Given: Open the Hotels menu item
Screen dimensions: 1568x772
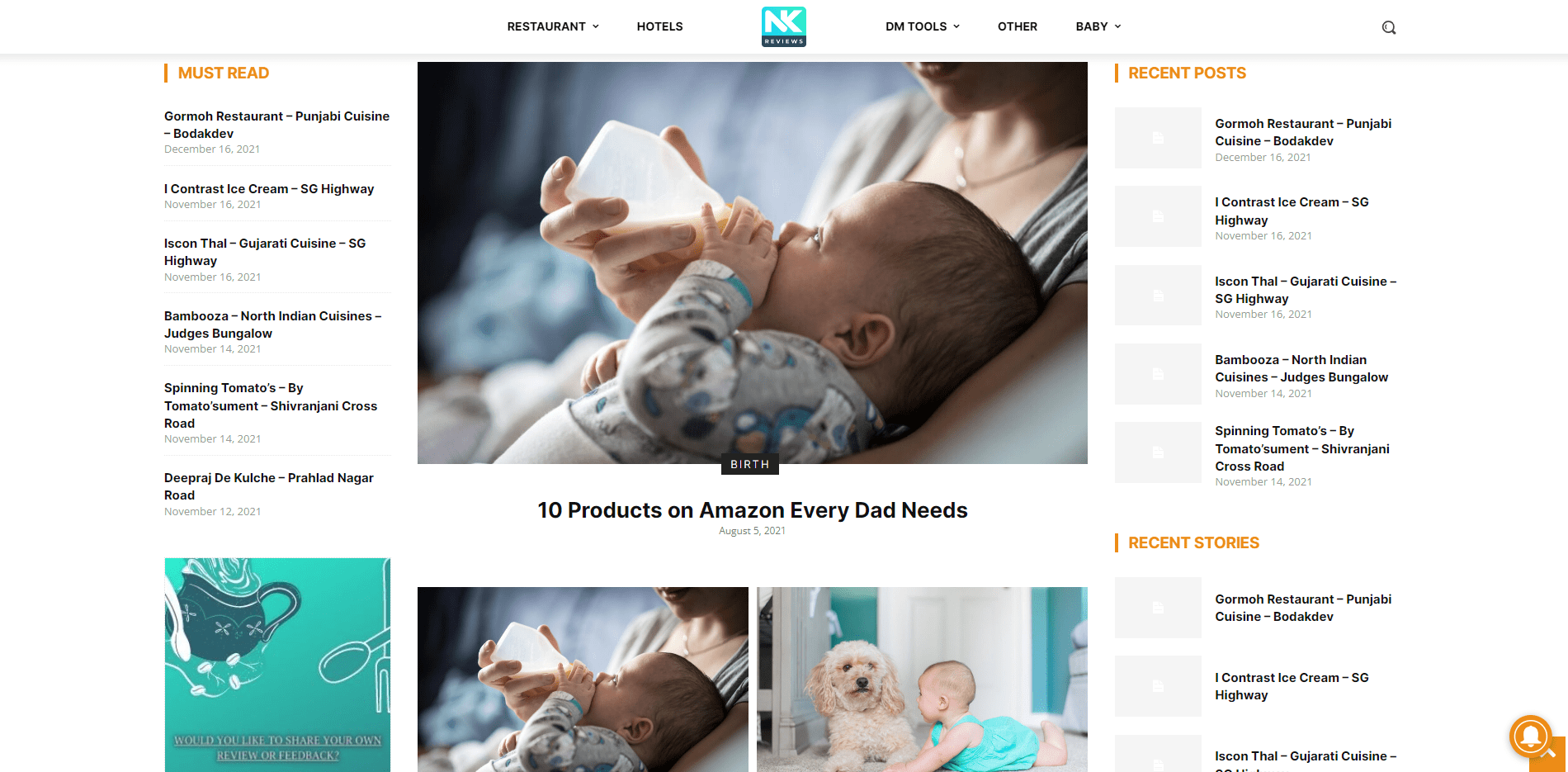Looking at the screenshot, I should pos(659,26).
